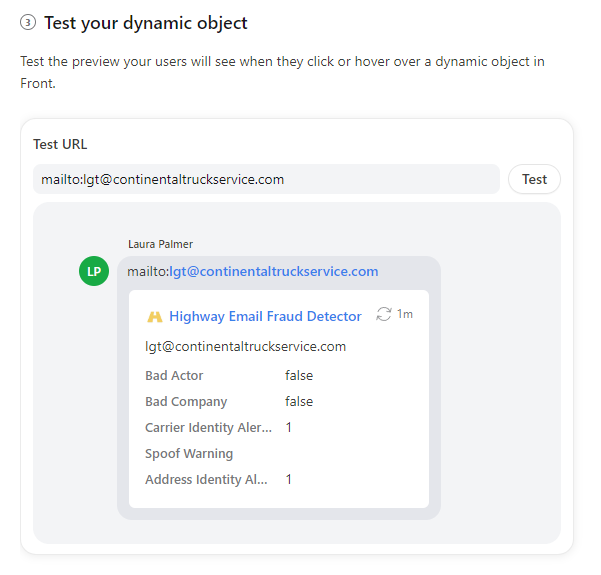The width and height of the screenshot is (601, 575).
Task: Click the step 3 circled number icon
Action: click(28, 23)
